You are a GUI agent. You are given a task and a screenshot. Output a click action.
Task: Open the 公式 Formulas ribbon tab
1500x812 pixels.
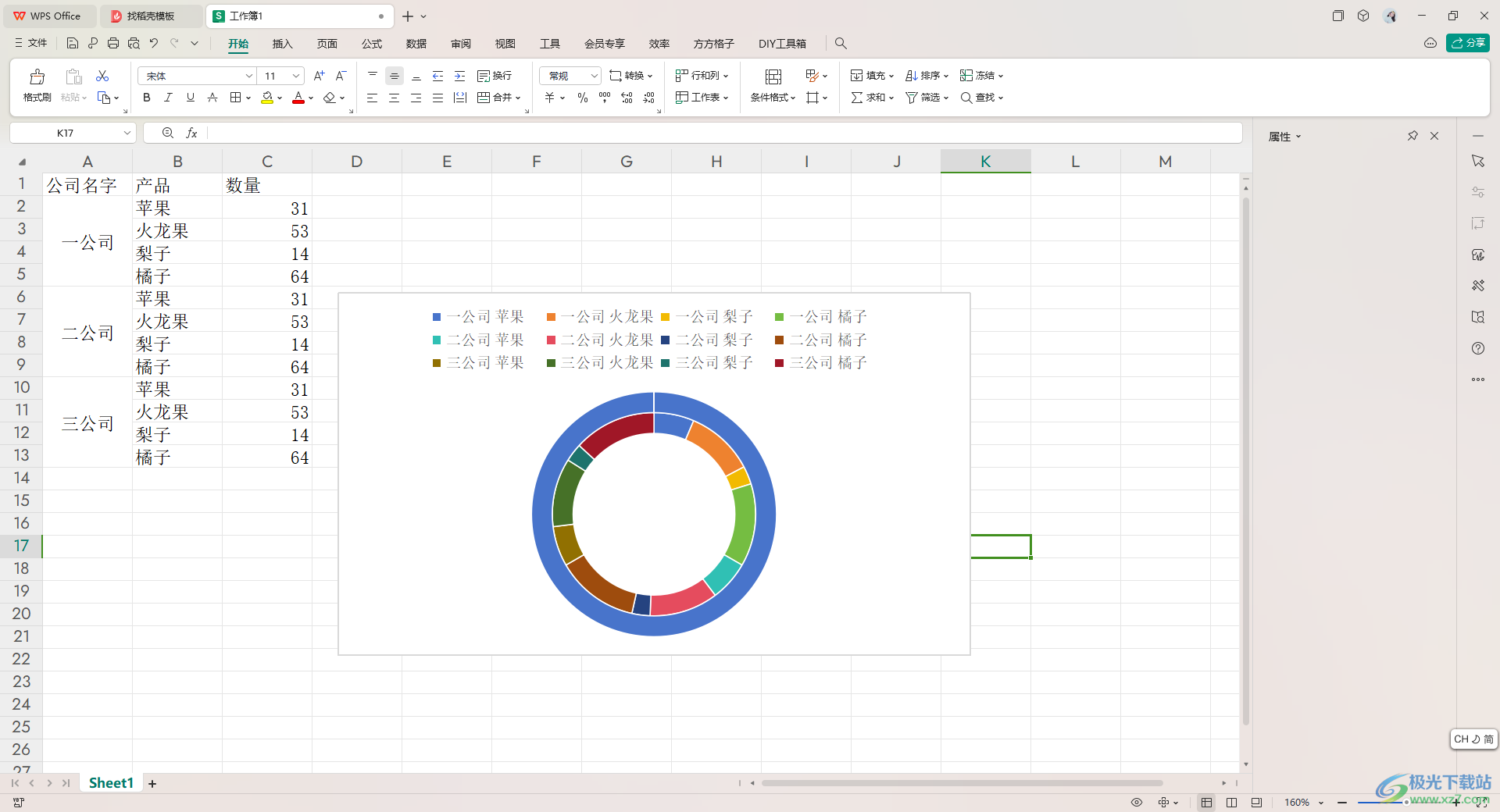point(372,44)
